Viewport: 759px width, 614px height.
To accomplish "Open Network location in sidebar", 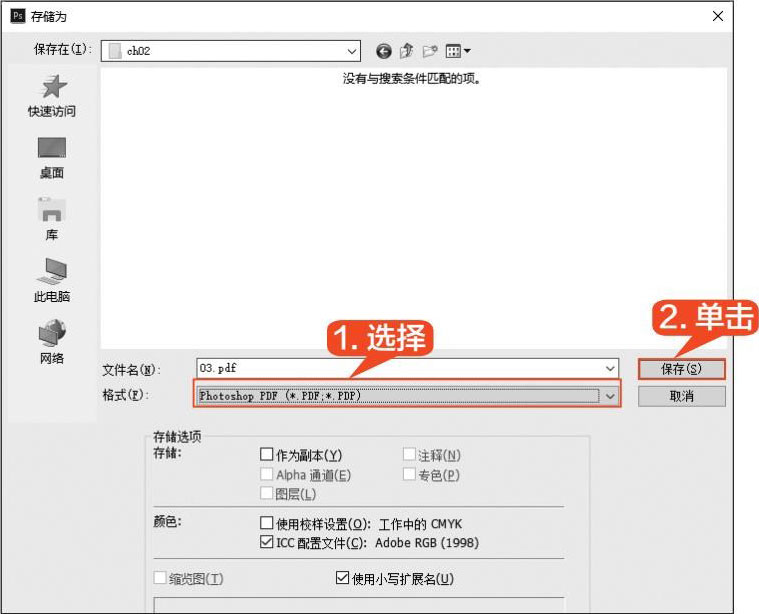I will click(51, 335).
